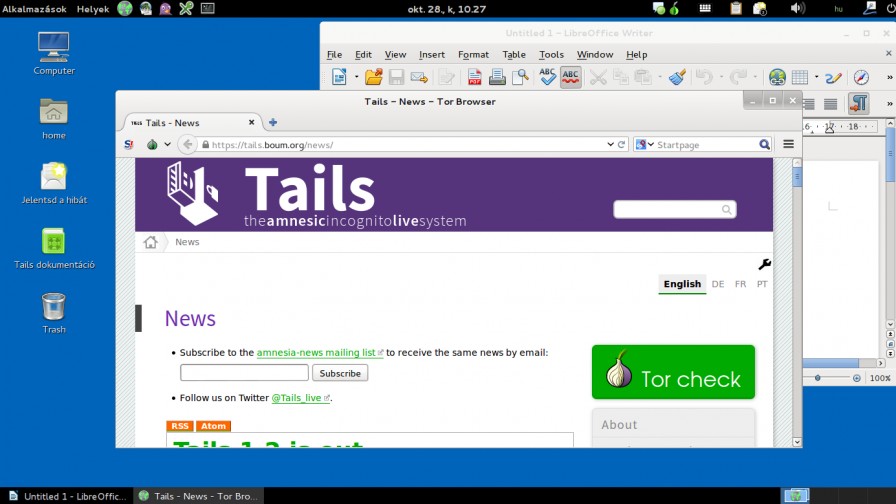Screen dimensions: 896x504
Task: Click the Clone Formatting paintbrush icon
Action: [x=677, y=77]
